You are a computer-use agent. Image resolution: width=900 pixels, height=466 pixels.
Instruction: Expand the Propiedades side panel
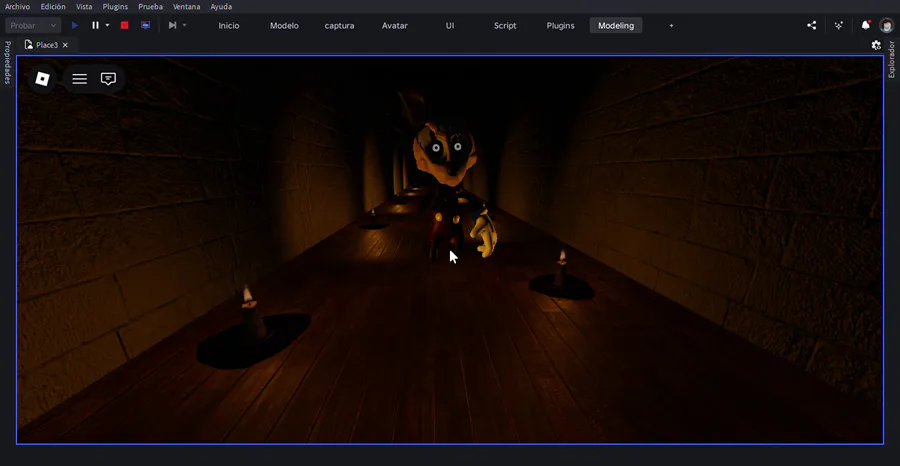[x=7, y=62]
